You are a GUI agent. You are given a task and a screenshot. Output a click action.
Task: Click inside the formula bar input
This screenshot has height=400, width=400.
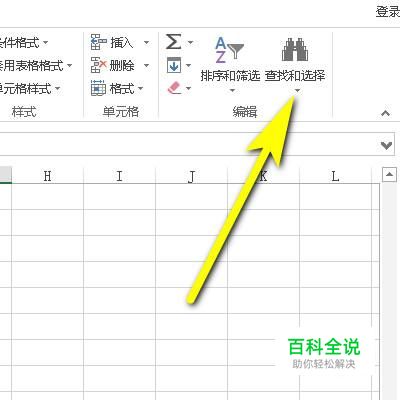click(x=188, y=145)
